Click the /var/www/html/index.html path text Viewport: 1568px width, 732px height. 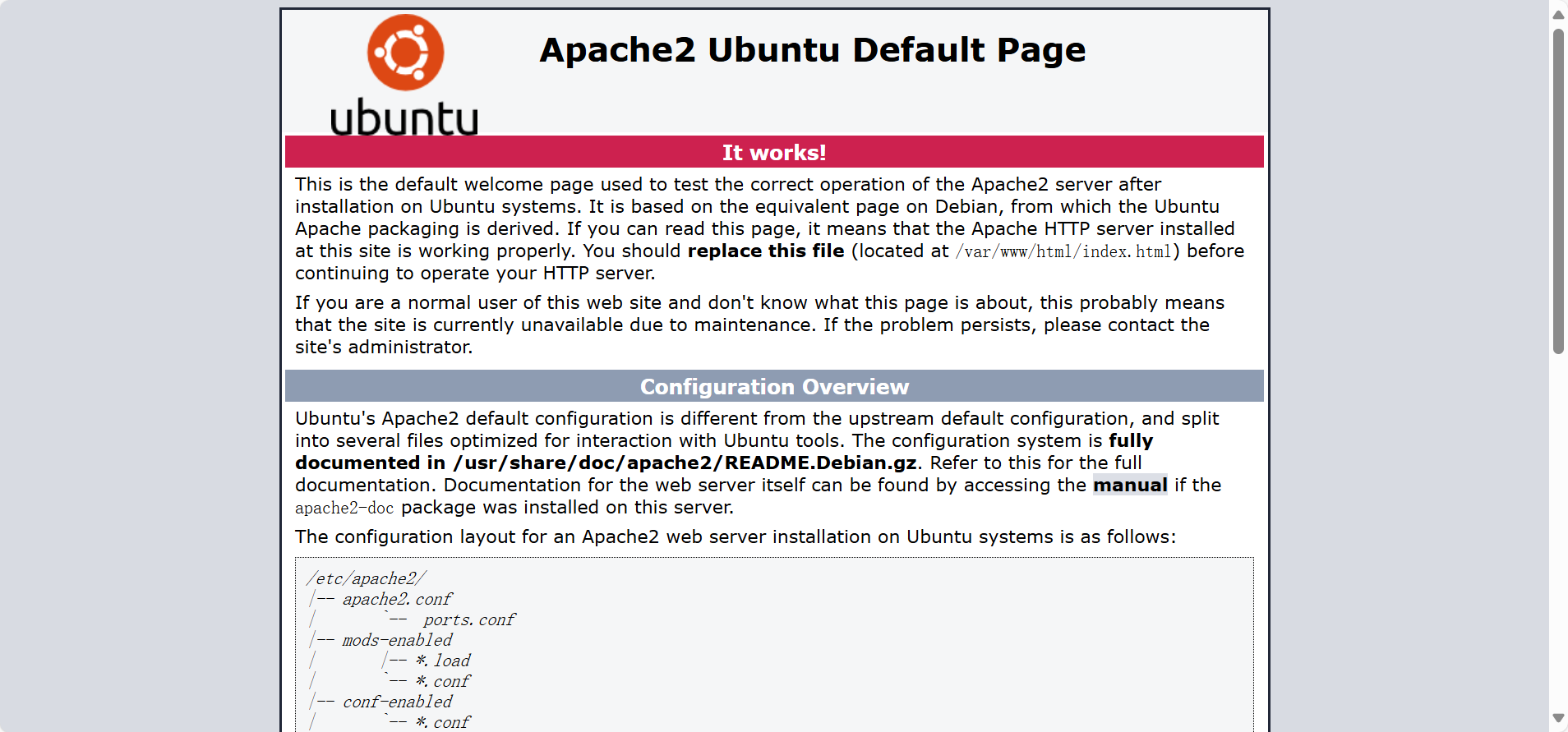[1063, 251]
